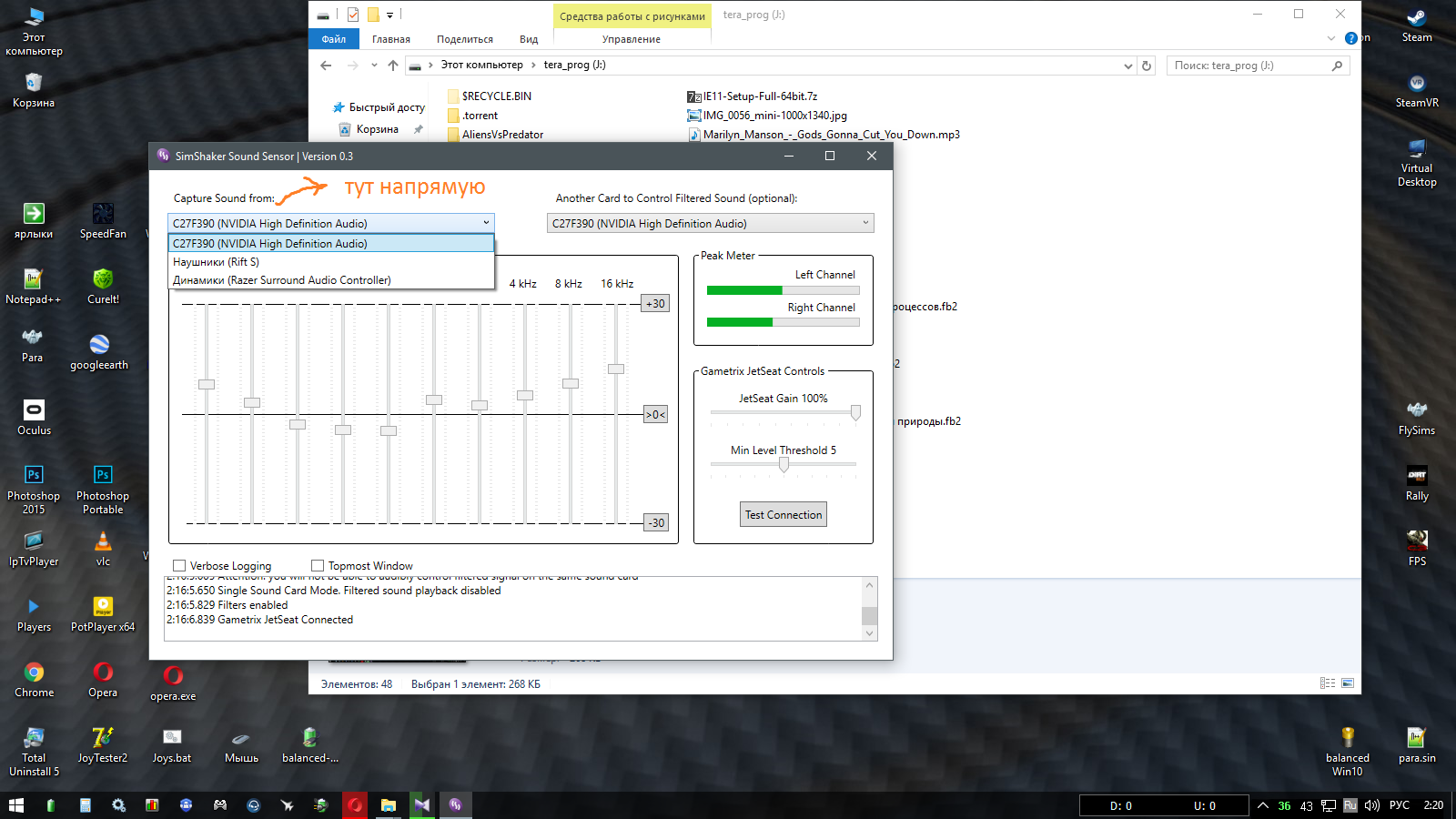The width and height of the screenshot is (1456, 819).
Task: Open Total Uninstall 5 desktop icon
Action: click(x=34, y=752)
